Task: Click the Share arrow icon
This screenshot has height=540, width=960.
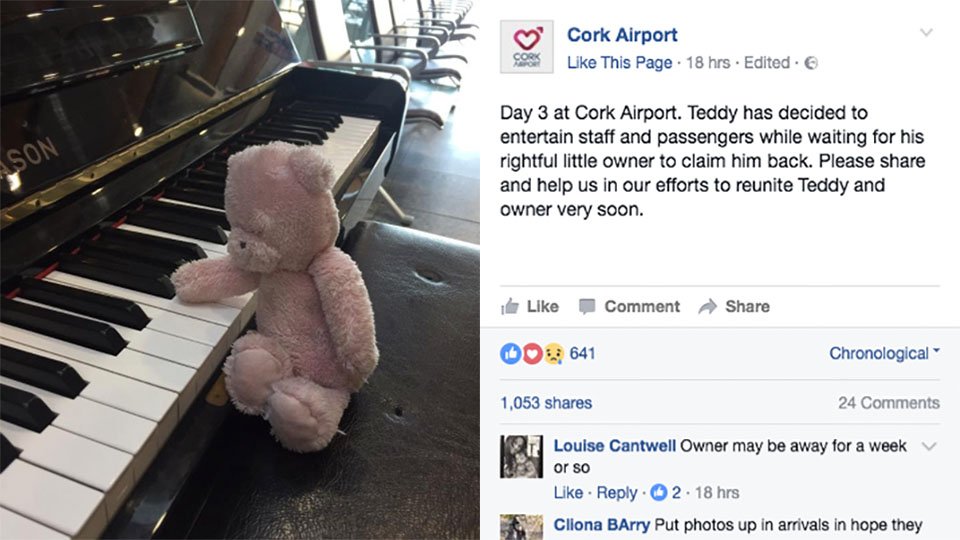Action: coord(707,306)
